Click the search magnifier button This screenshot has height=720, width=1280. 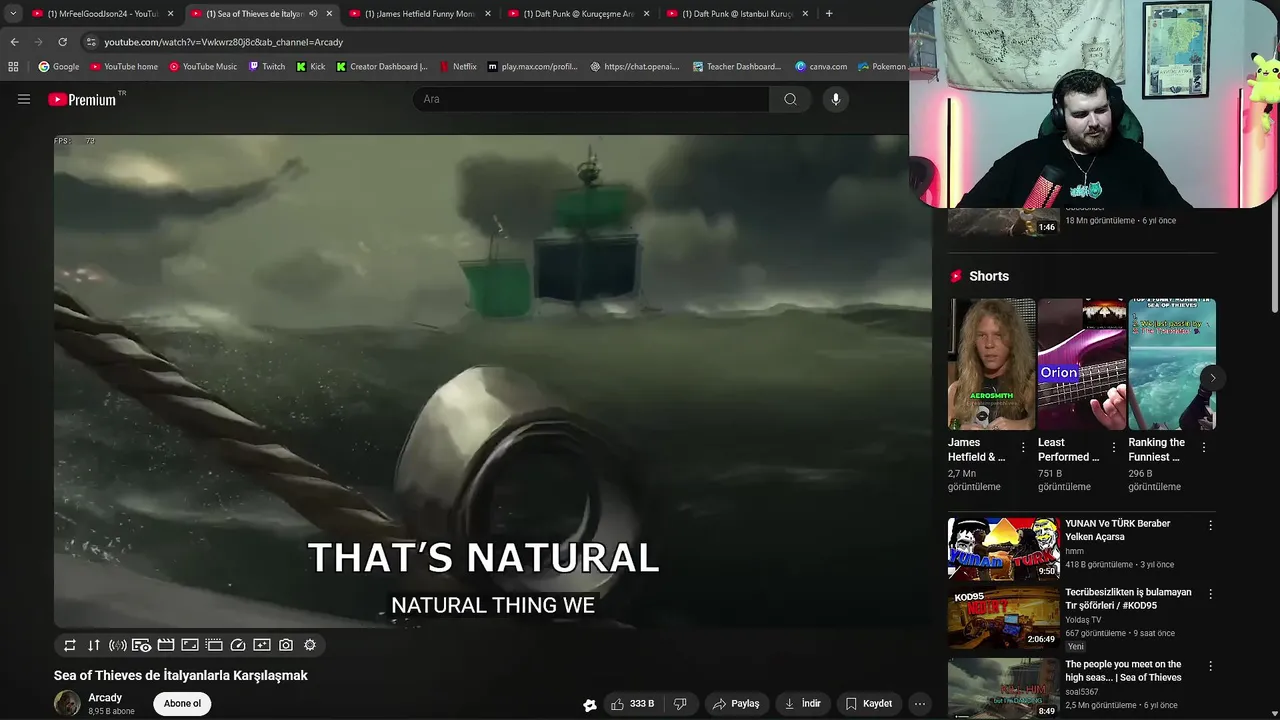[x=790, y=99]
